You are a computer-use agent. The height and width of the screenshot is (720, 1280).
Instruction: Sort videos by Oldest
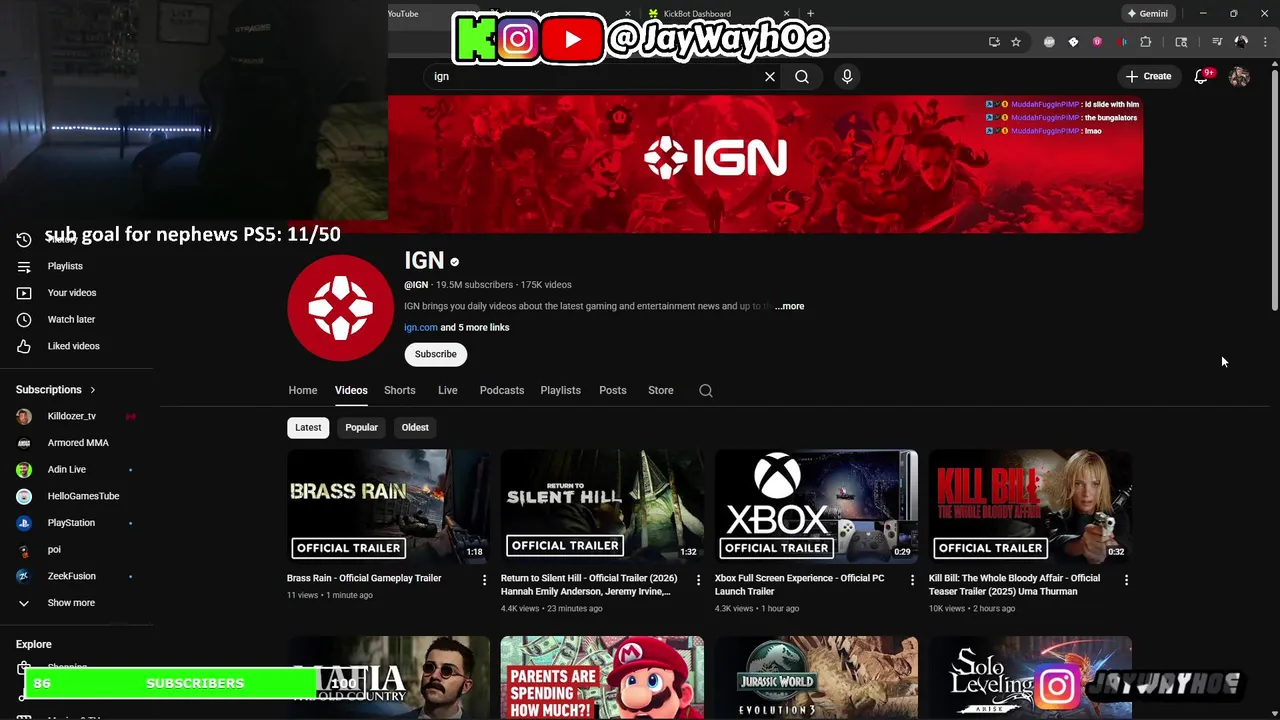point(415,427)
